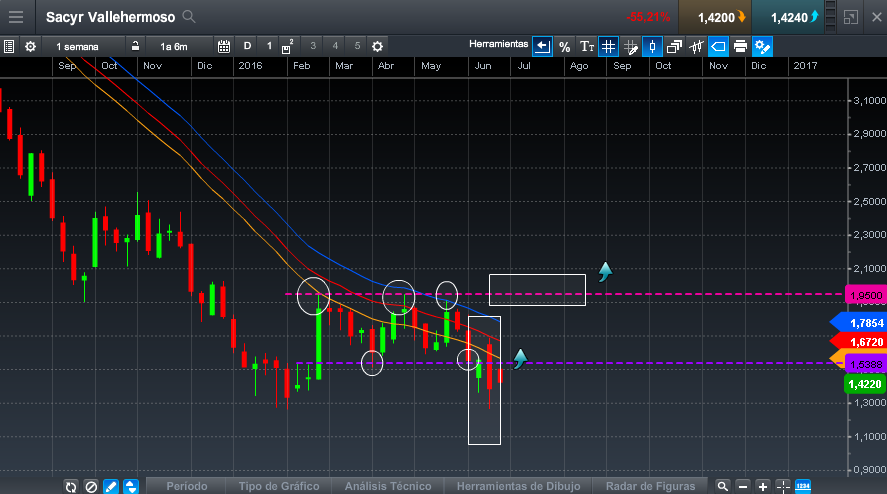Image resolution: width=887 pixels, height=494 pixels.
Task: Open the Tipo de Gráfico tab
Action: pyautogui.click(x=279, y=486)
